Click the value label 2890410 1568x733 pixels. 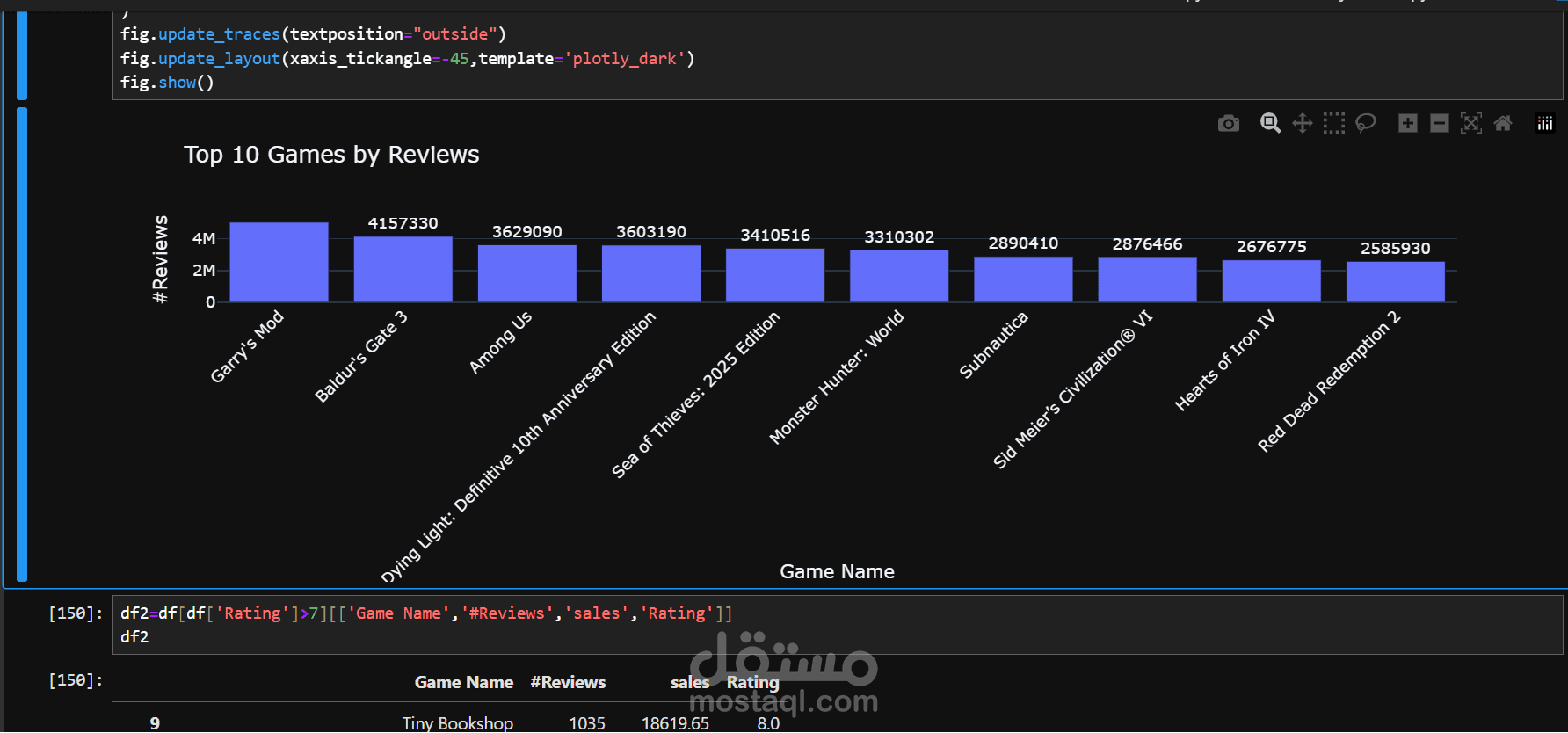(x=1023, y=243)
